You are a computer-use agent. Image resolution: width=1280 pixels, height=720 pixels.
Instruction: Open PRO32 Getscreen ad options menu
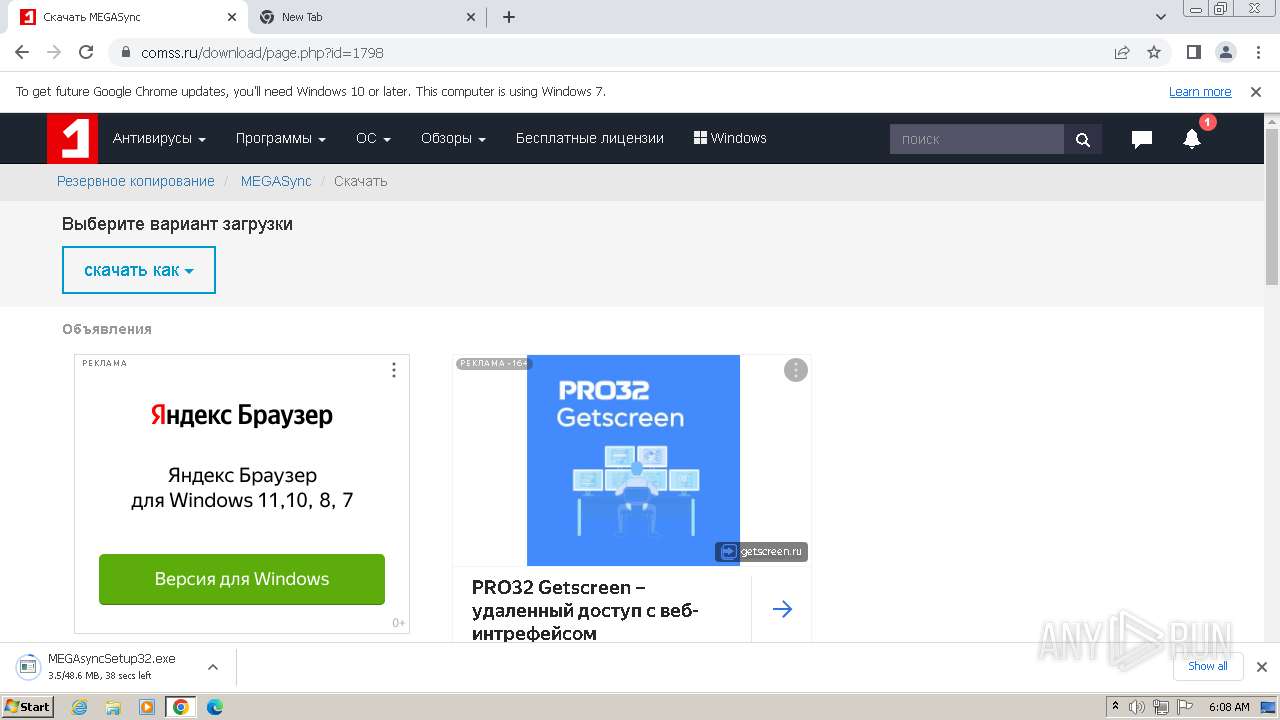(795, 370)
